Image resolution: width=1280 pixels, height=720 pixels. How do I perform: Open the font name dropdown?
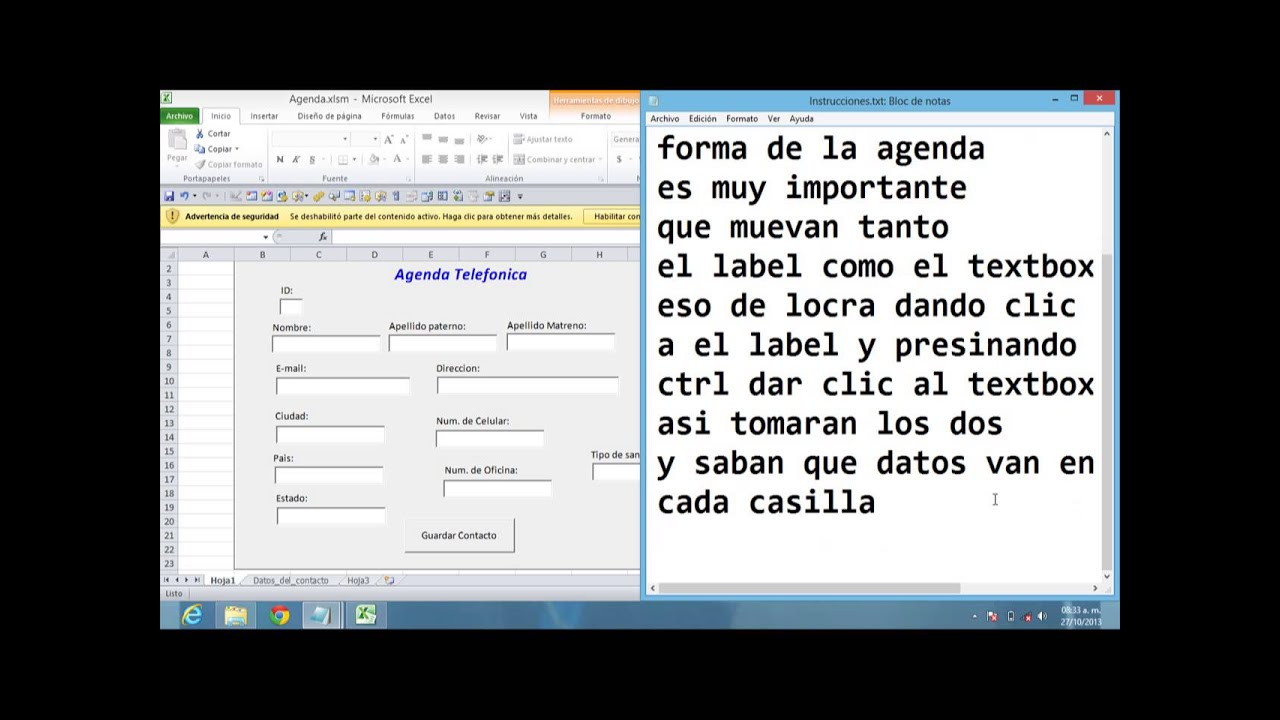tap(345, 139)
